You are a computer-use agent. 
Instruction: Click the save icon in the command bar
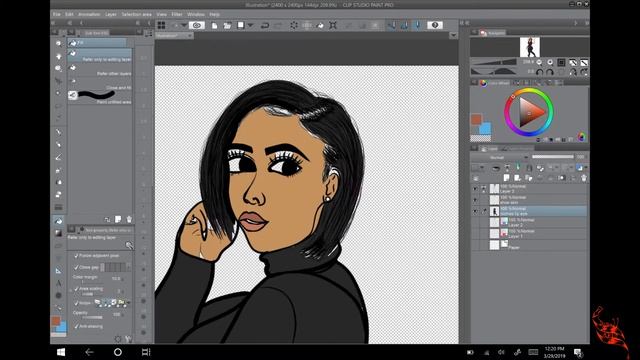point(241,25)
